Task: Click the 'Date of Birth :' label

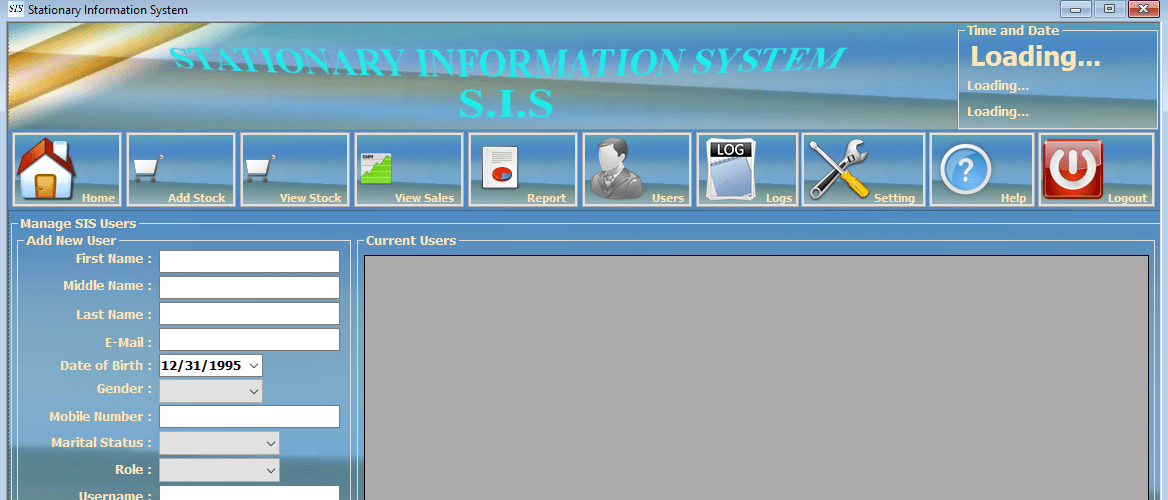Action: pos(106,365)
